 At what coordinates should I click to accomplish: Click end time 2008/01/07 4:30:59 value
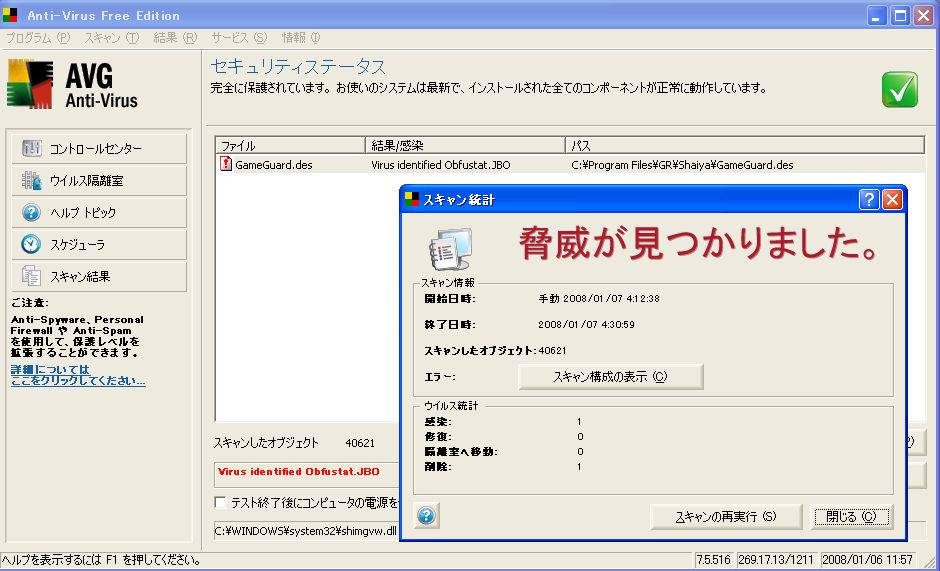click(586, 324)
